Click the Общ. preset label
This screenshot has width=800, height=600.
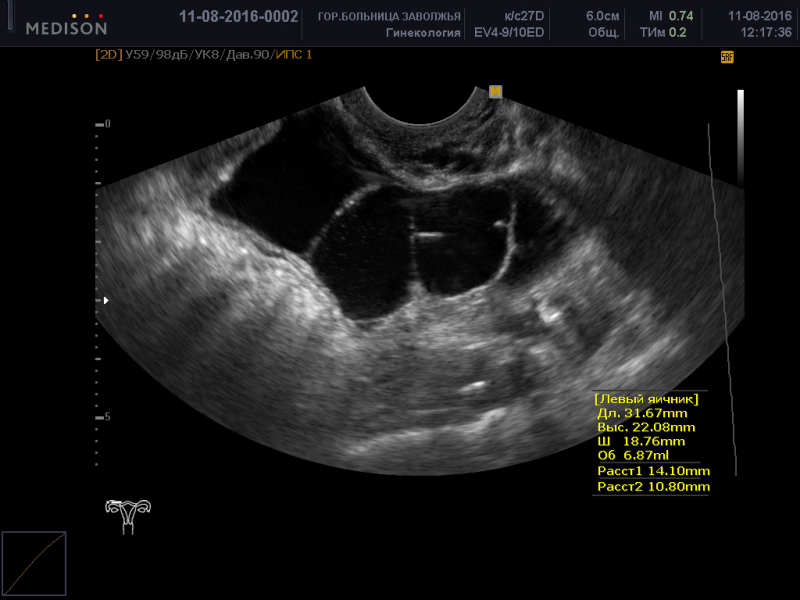point(604,33)
